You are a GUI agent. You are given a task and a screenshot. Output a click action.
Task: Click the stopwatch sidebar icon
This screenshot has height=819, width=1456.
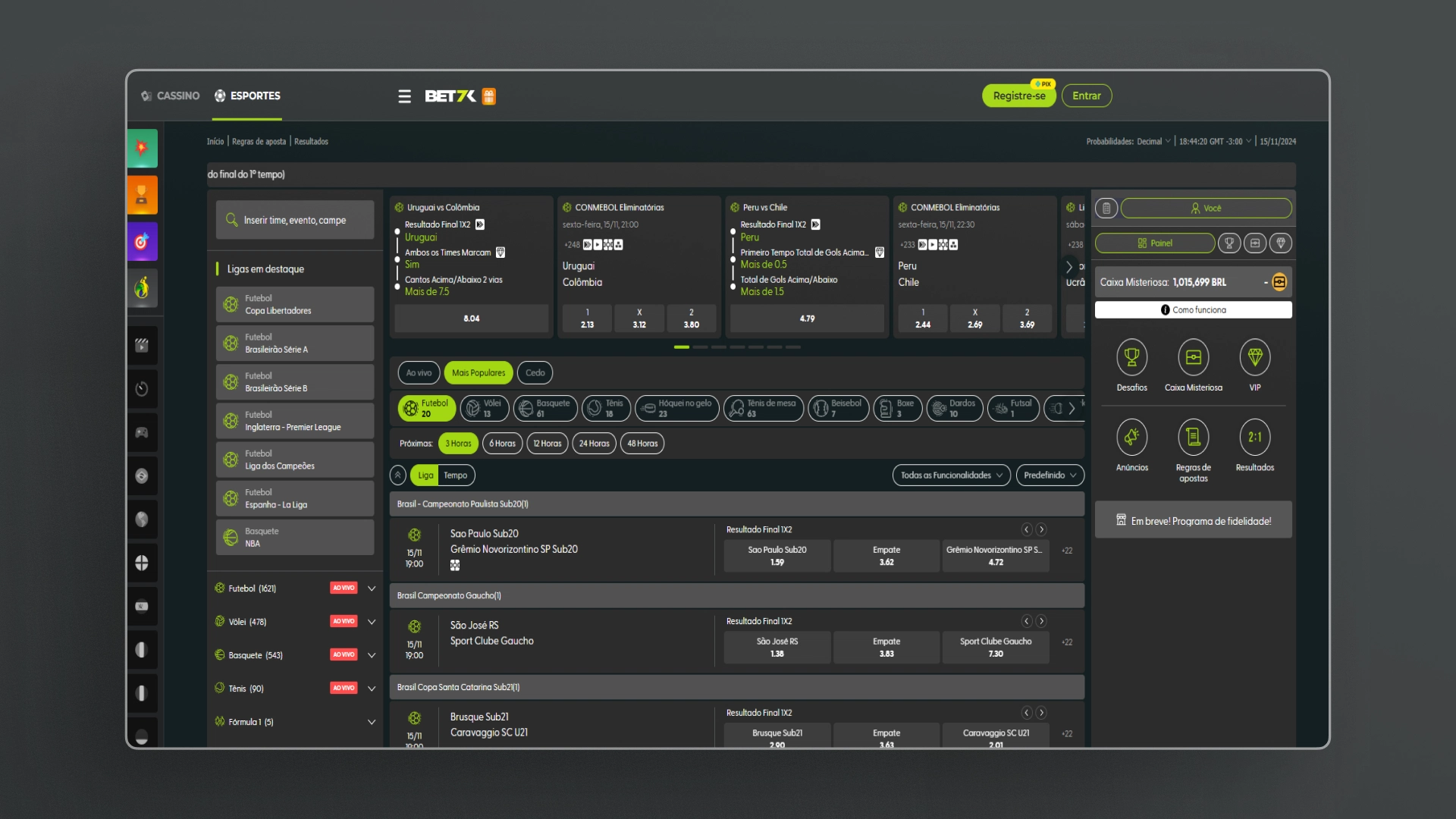point(142,389)
